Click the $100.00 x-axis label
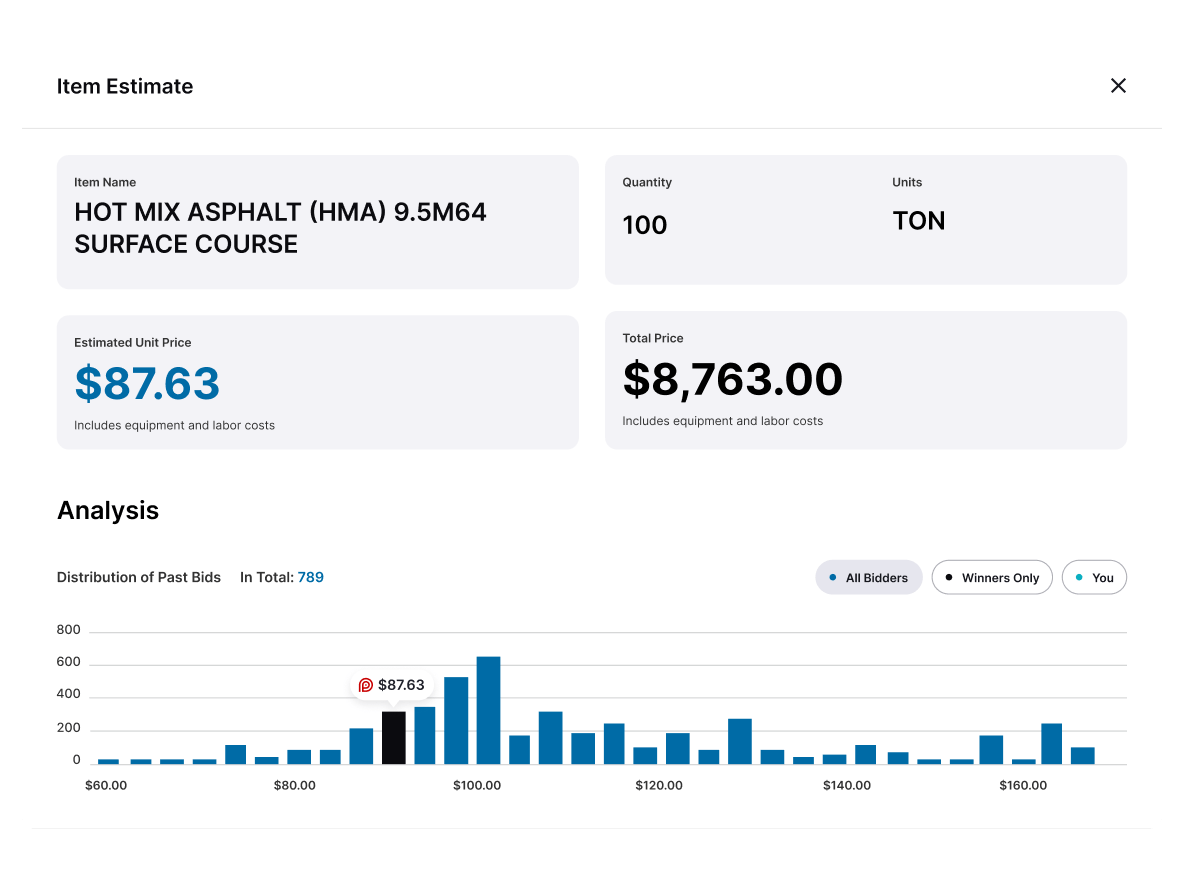 pyautogui.click(x=476, y=785)
